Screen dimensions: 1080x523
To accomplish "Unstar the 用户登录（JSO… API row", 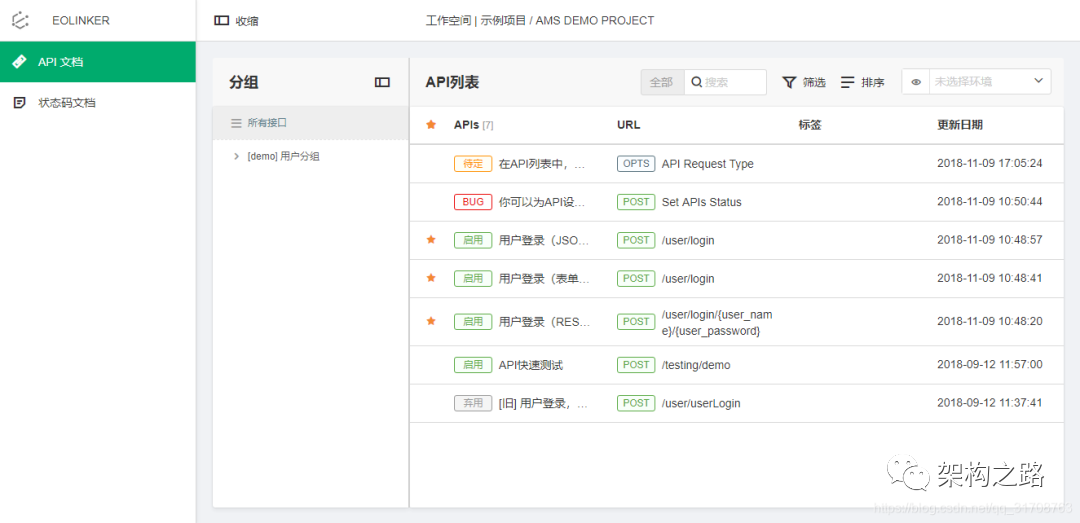I will coord(431,240).
